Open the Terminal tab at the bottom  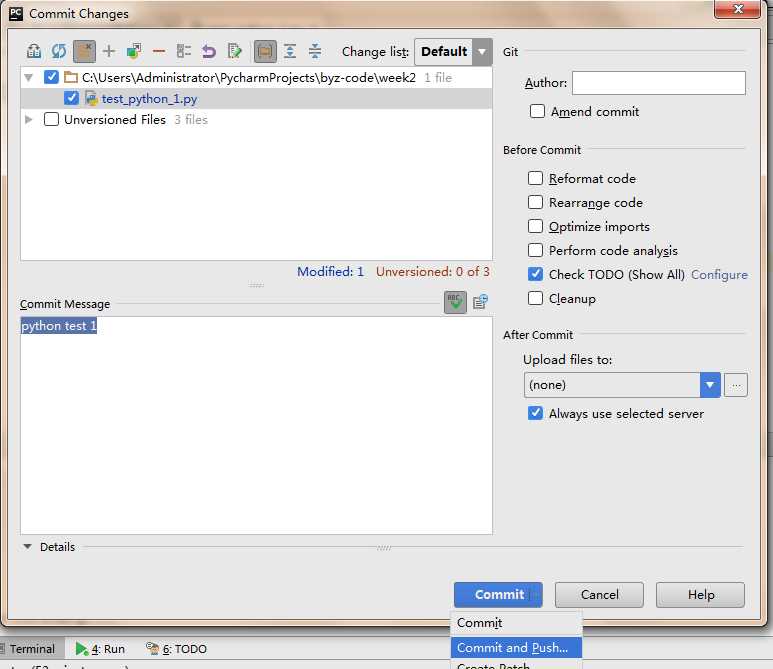tap(31, 649)
